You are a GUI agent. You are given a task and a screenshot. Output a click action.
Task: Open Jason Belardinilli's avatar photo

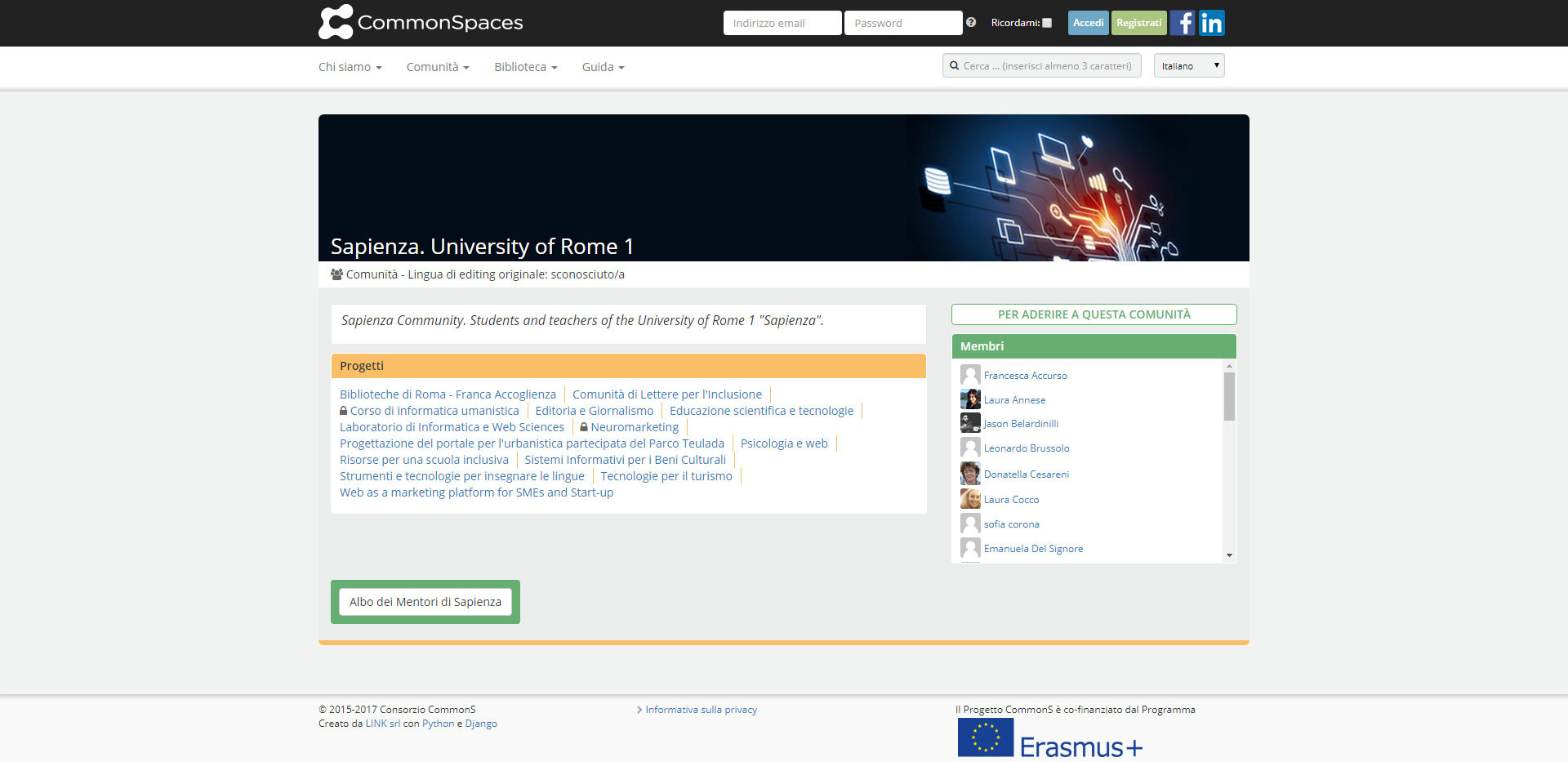[x=970, y=423]
